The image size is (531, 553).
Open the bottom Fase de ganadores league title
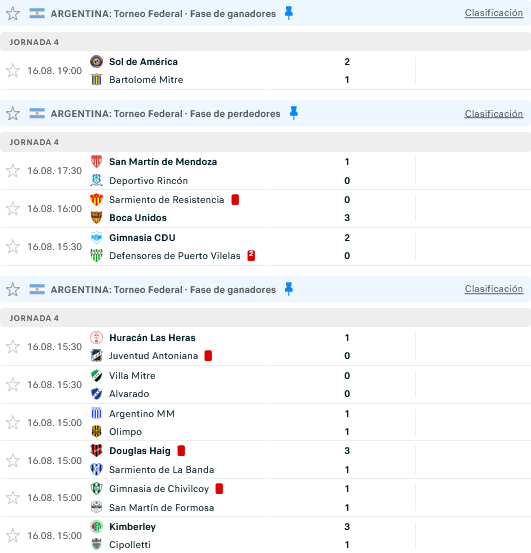coord(163,290)
